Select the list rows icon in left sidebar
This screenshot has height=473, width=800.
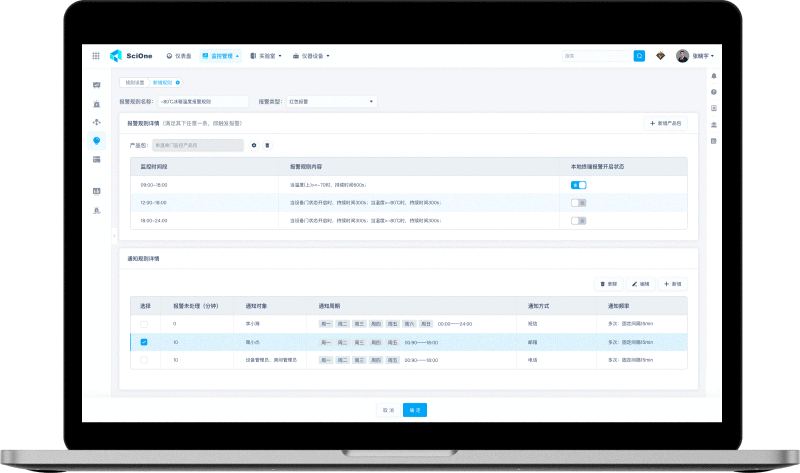96,159
